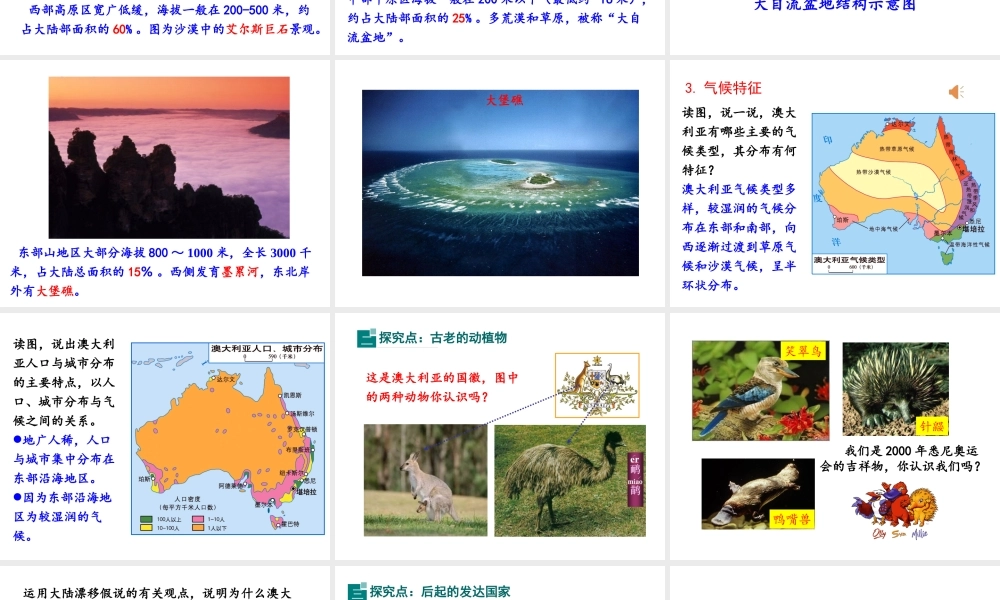Click the 温带海洋性气候 label on climate map
The width and height of the screenshot is (1000, 600).
(x=970, y=244)
